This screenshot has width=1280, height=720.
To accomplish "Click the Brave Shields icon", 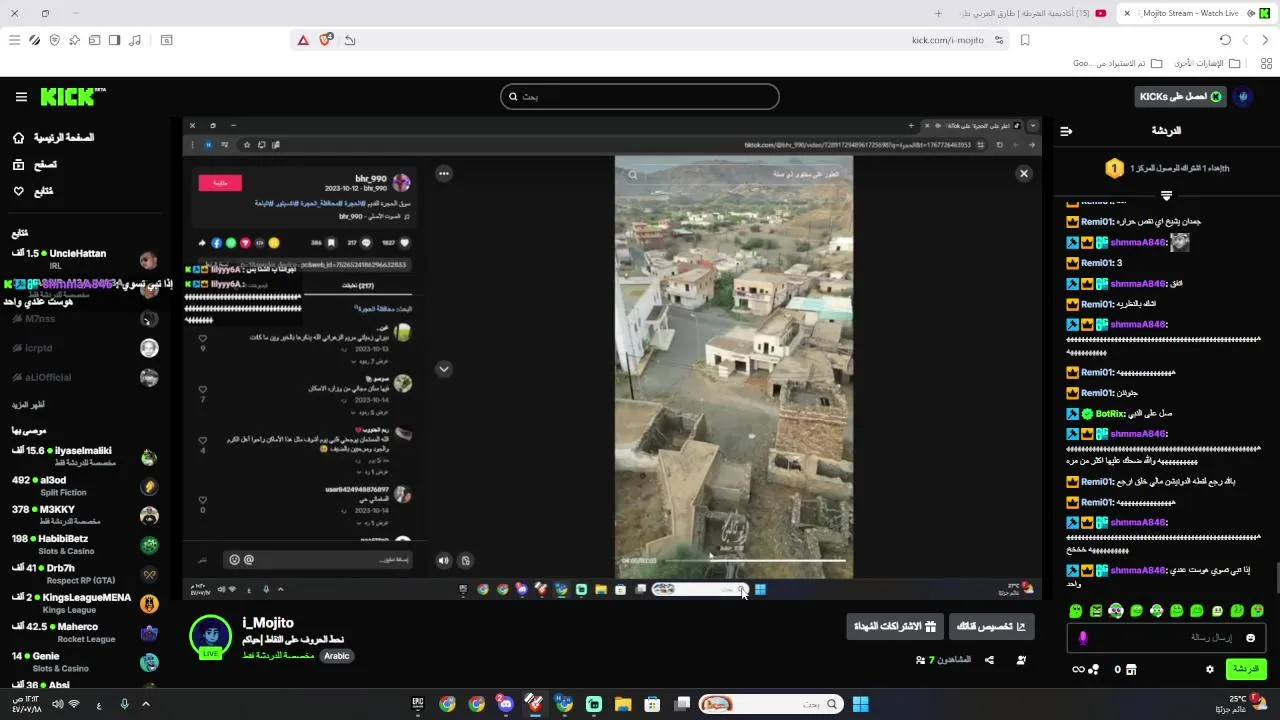I will (326, 40).
